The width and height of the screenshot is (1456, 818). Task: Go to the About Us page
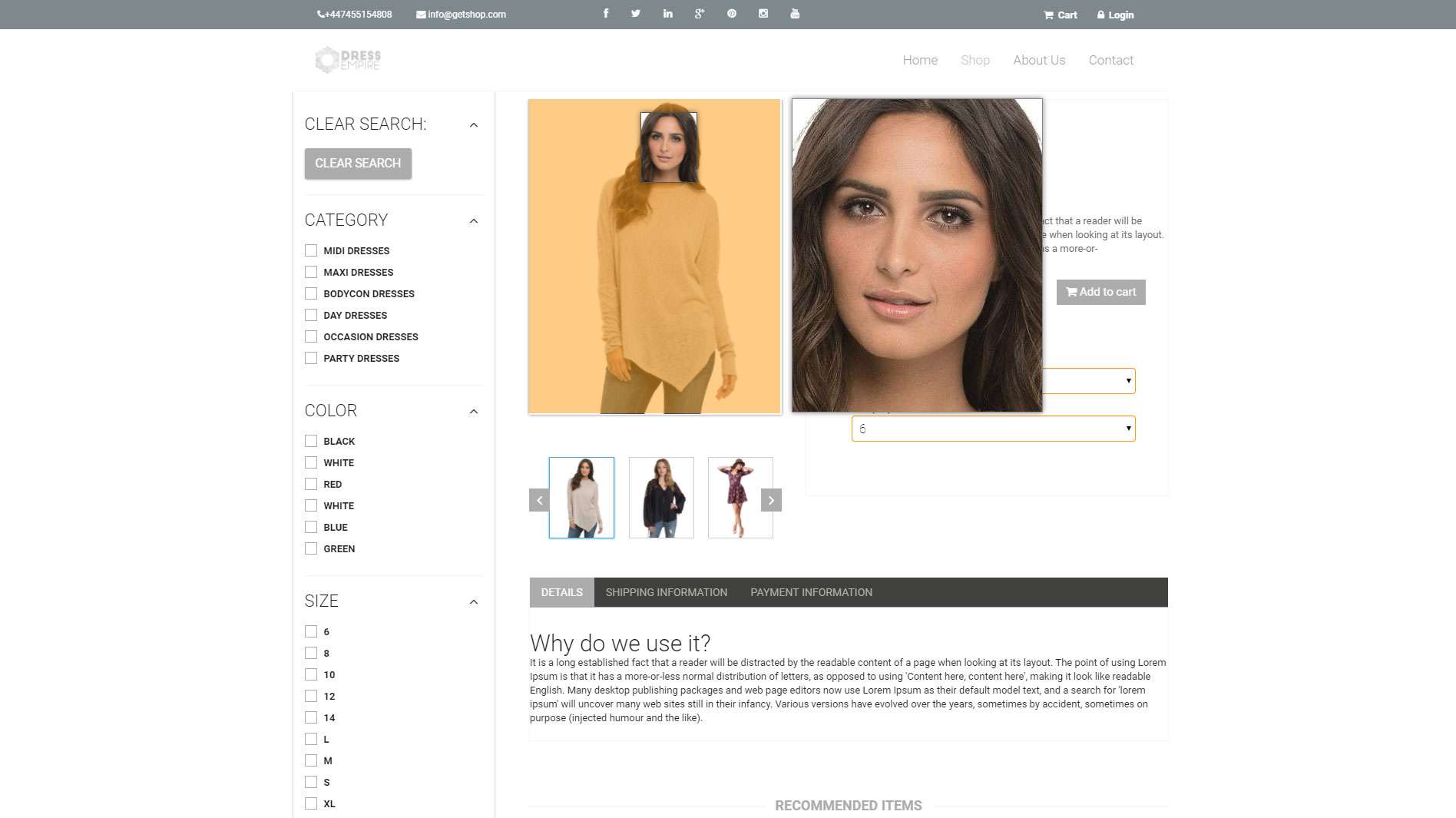pyautogui.click(x=1038, y=60)
